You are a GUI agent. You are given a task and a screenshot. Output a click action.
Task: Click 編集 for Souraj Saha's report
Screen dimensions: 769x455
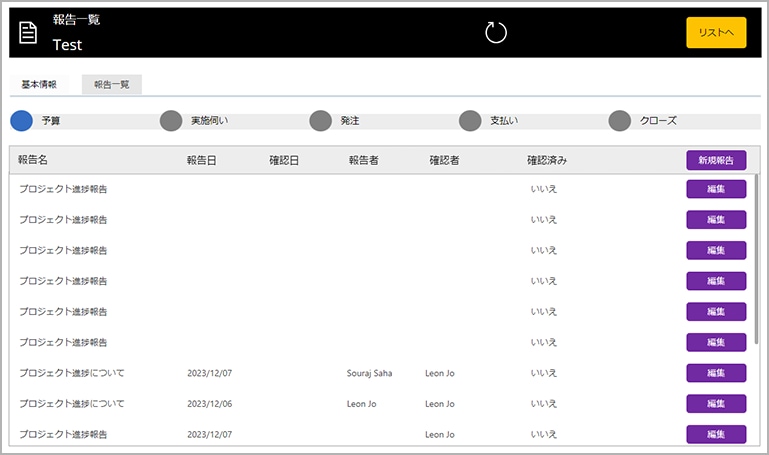[715, 373]
